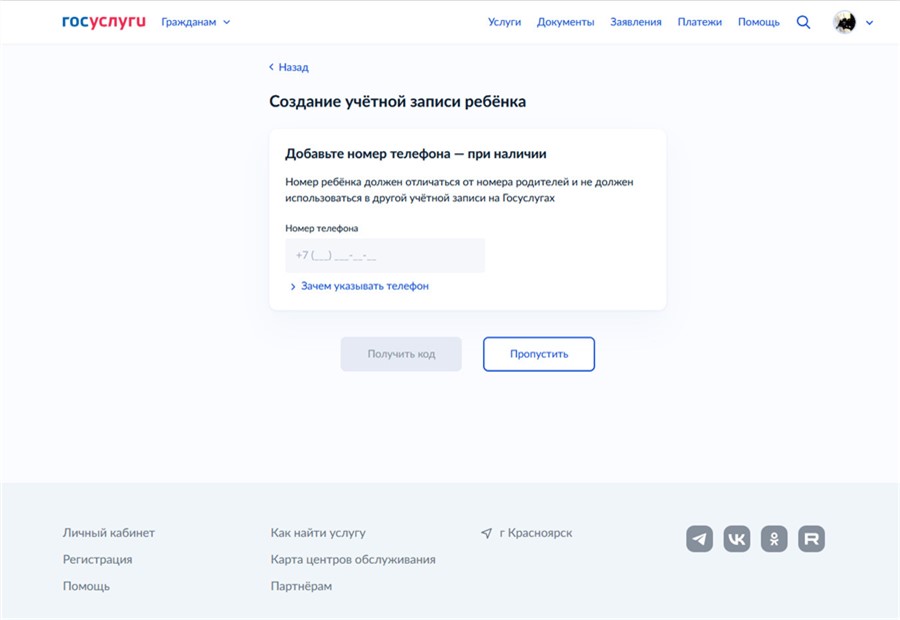Open the Odnoklassniki social icon
Viewport: 900px width, 620px height.
[x=774, y=539]
